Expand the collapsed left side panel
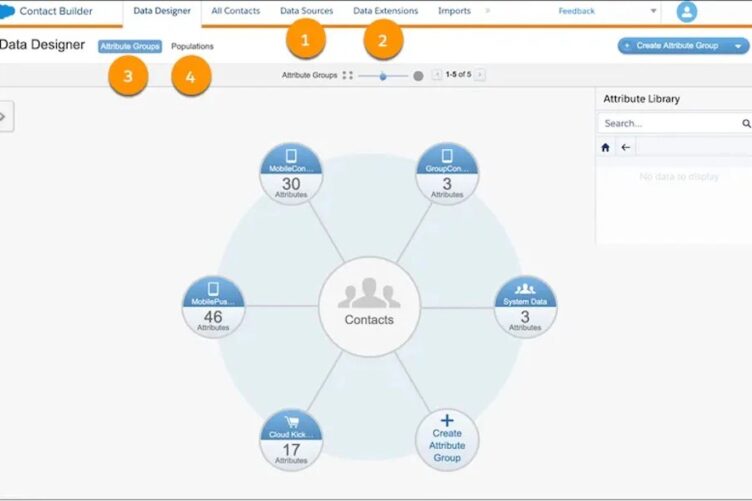752x501 pixels. point(4,117)
